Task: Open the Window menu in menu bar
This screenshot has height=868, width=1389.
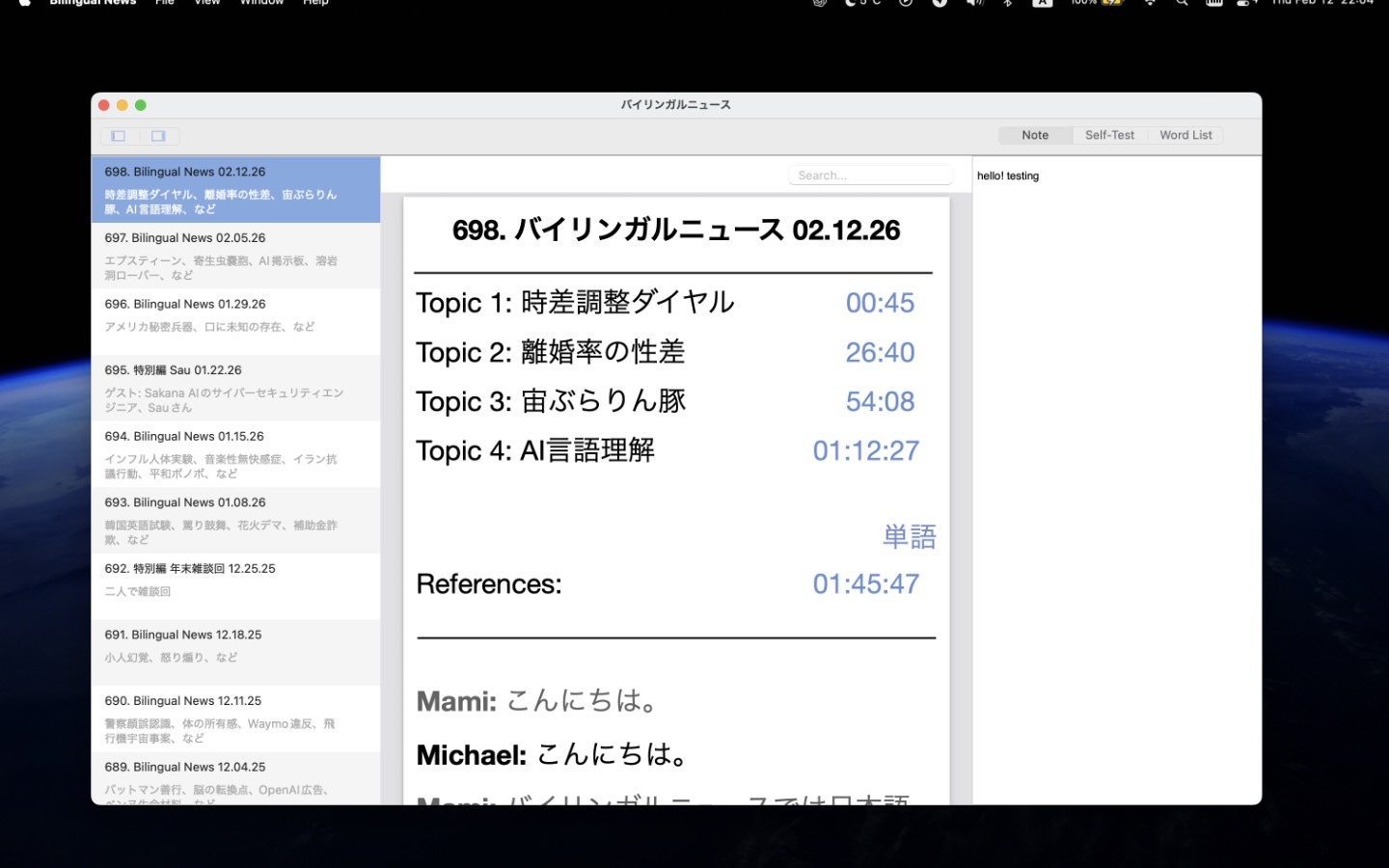Action: 261,3
